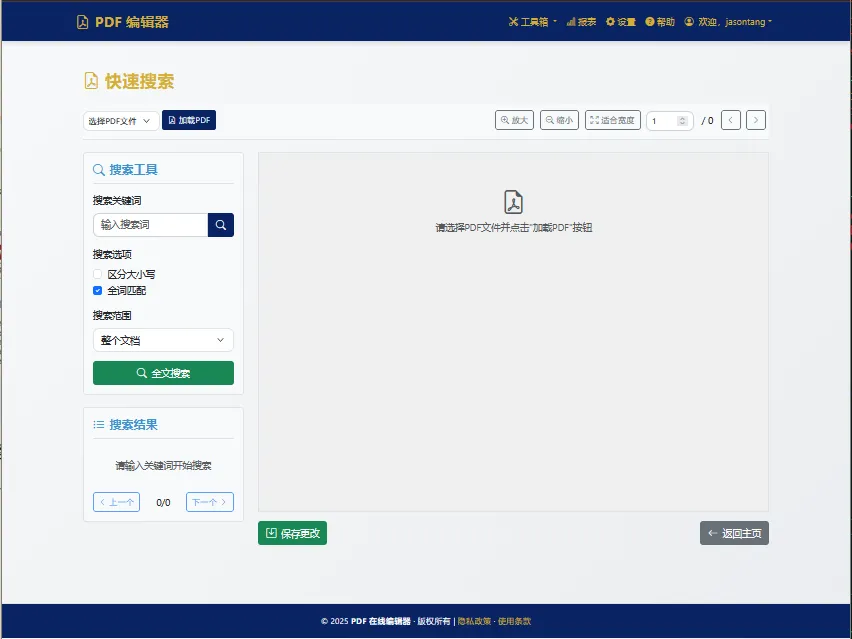
Task: Click the 加载PDF button
Action: click(x=189, y=120)
